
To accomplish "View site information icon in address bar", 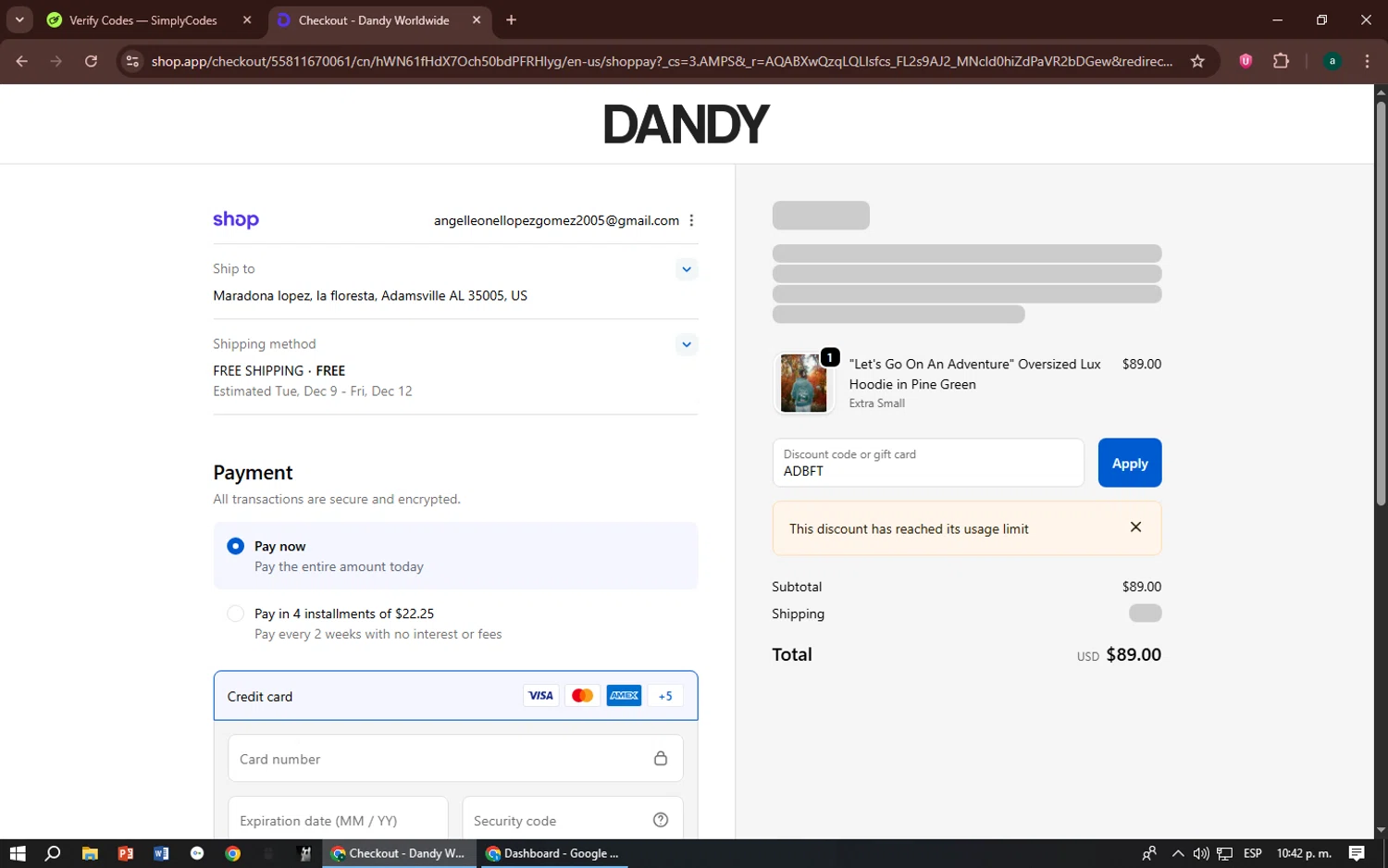I will [132, 61].
